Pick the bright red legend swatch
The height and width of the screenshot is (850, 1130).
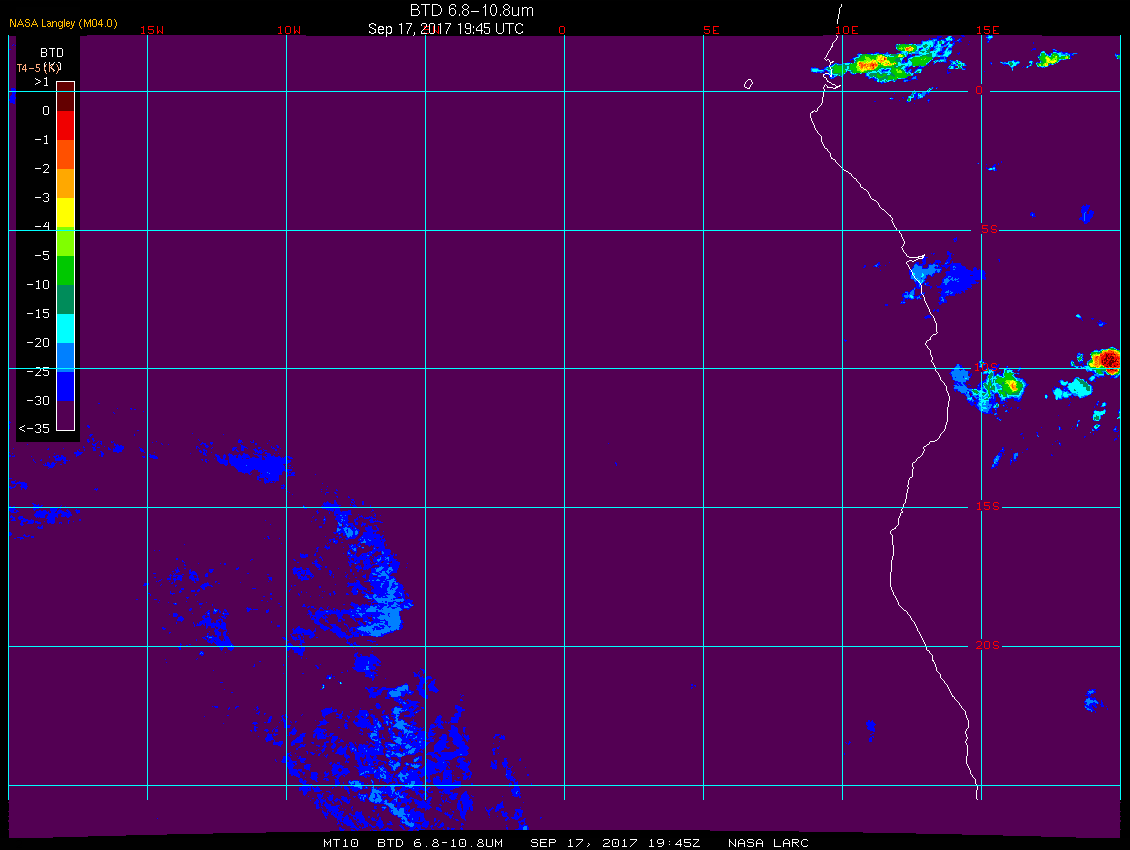click(x=66, y=125)
